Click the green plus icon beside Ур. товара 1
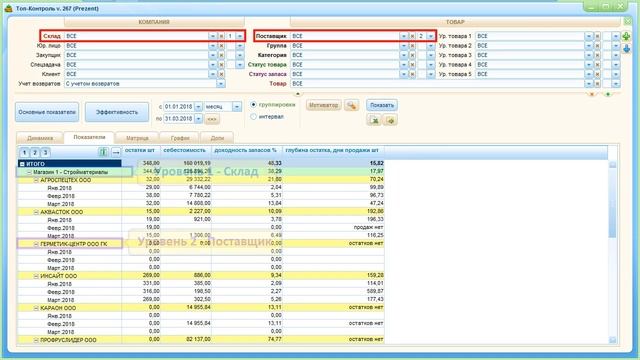Screen dimensions: 640x360 coord(626,36)
